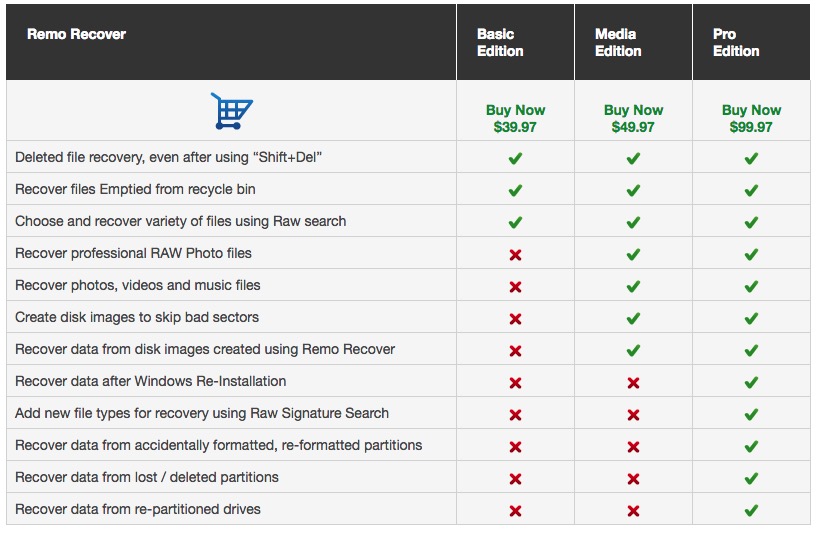827x537 pixels.
Task: Click Basic red X for RAW Photo files
Action: click(515, 255)
